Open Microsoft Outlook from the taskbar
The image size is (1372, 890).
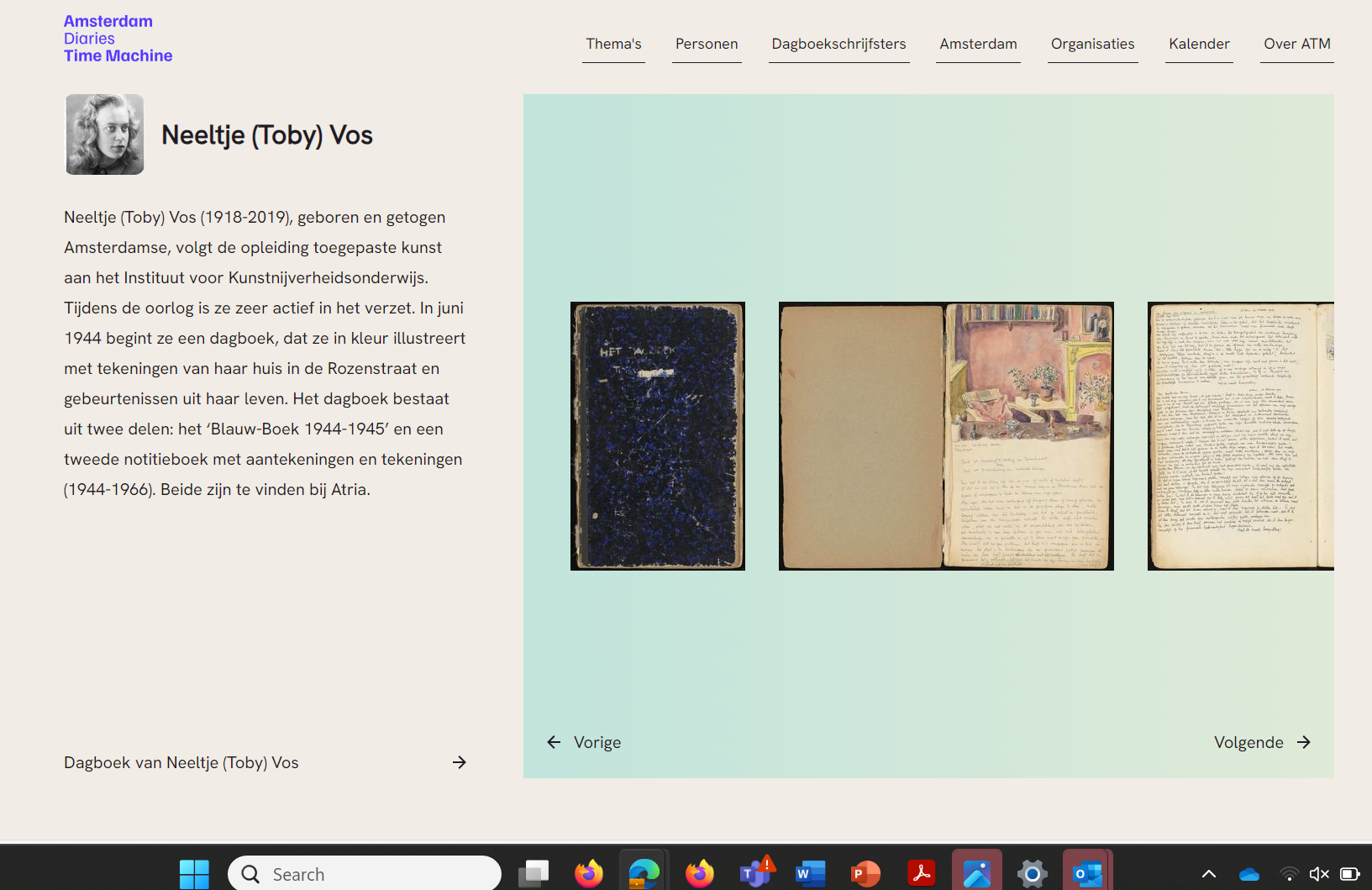pos(1087,874)
